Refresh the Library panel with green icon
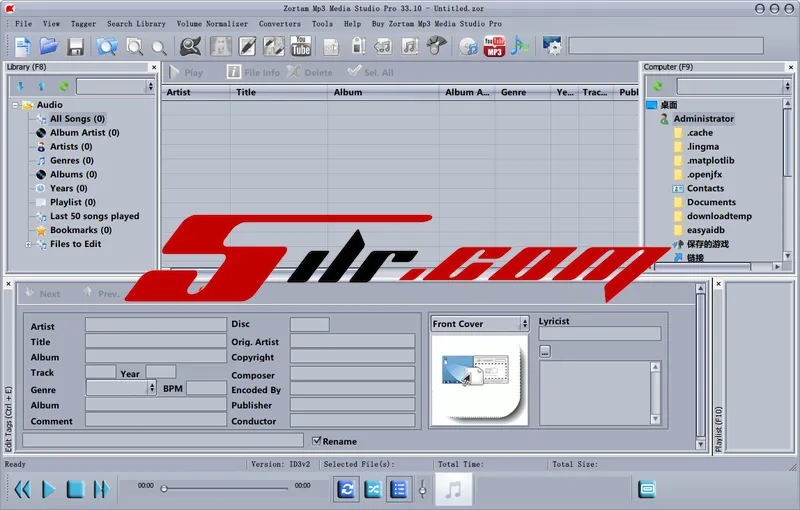Viewport: 800px width, 510px height. coord(63,86)
